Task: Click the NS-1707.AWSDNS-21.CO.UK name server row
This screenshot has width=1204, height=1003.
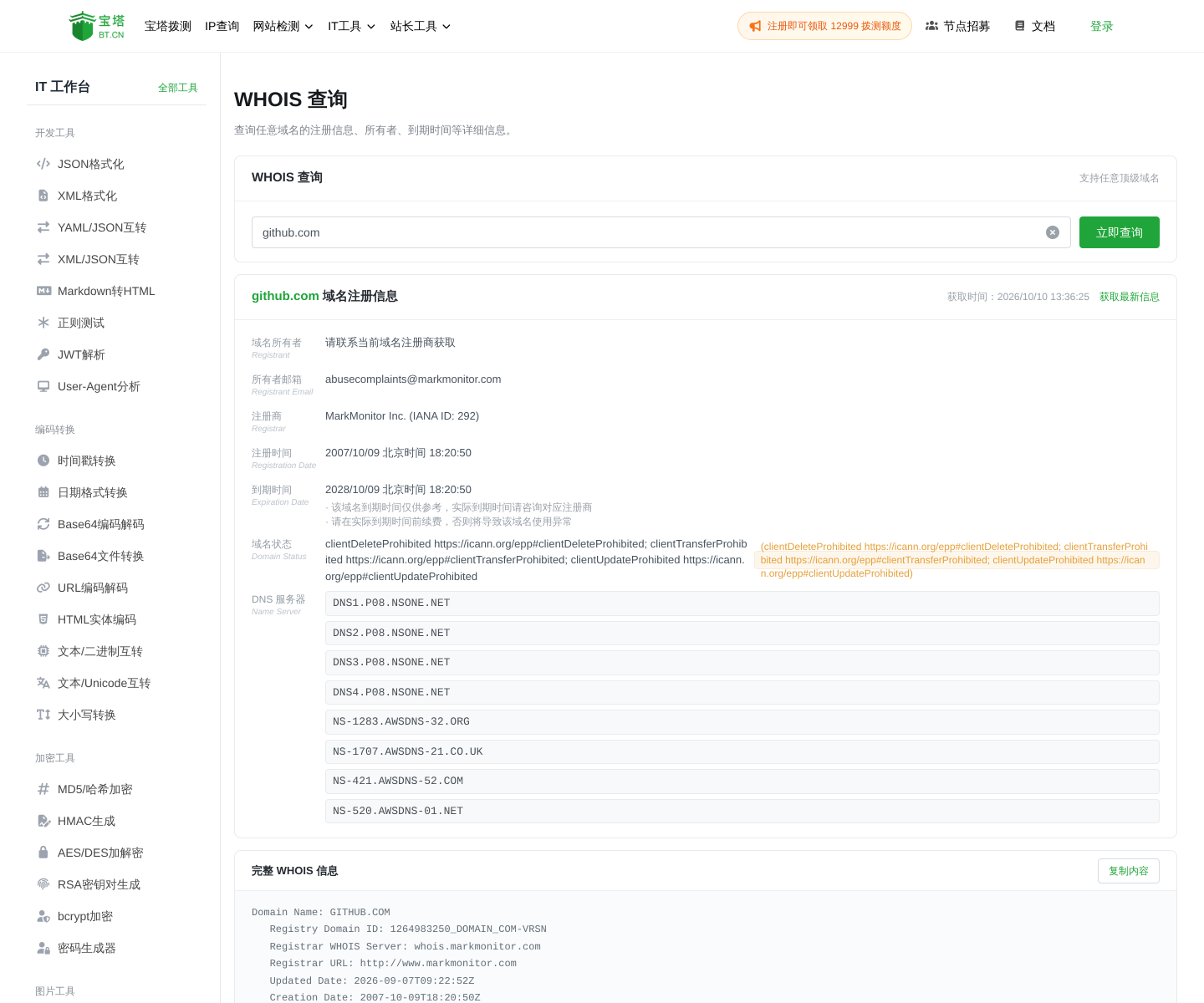Action: pyautogui.click(x=742, y=751)
